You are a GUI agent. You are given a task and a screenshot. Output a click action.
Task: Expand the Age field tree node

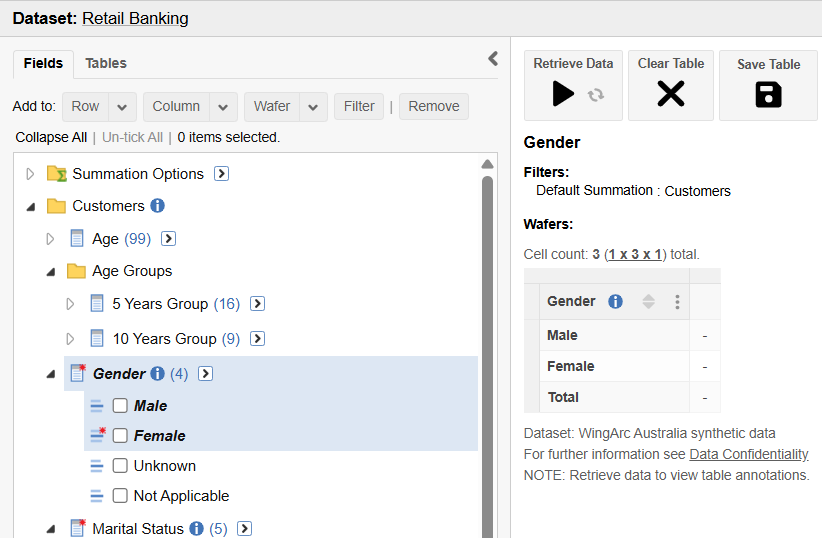[x=51, y=239]
